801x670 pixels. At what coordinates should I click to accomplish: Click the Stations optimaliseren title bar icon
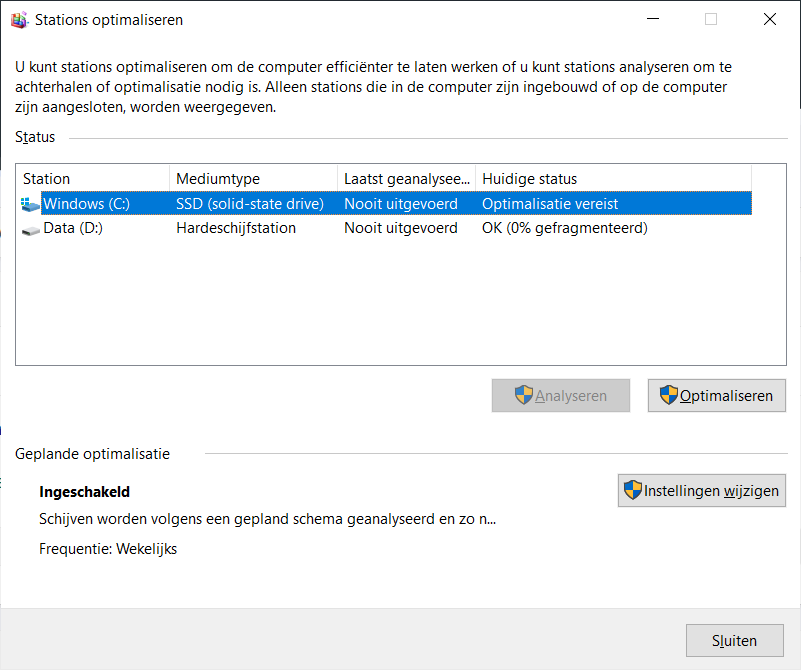(19, 20)
